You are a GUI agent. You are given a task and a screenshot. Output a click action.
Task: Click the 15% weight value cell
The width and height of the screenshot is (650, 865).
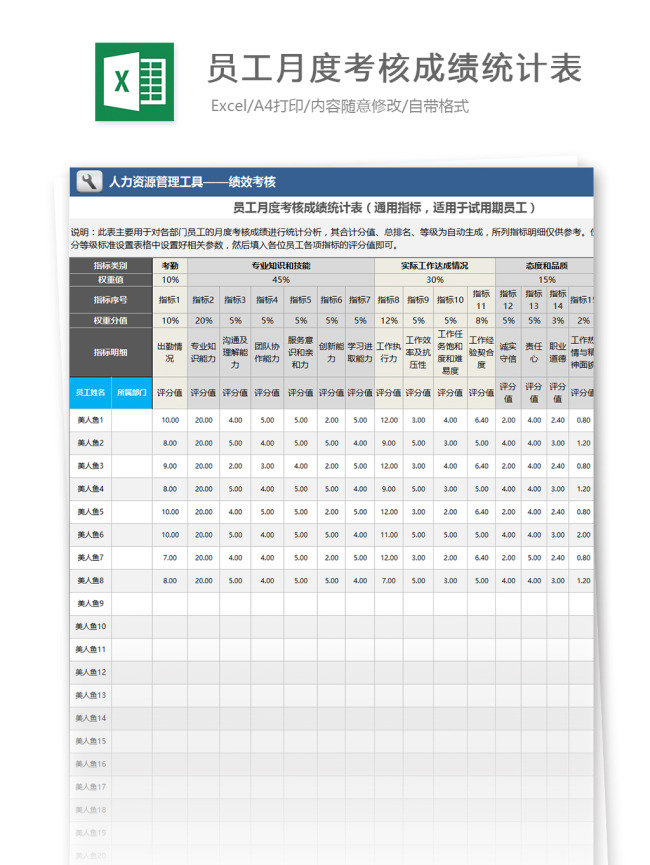(x=545, y=280)
